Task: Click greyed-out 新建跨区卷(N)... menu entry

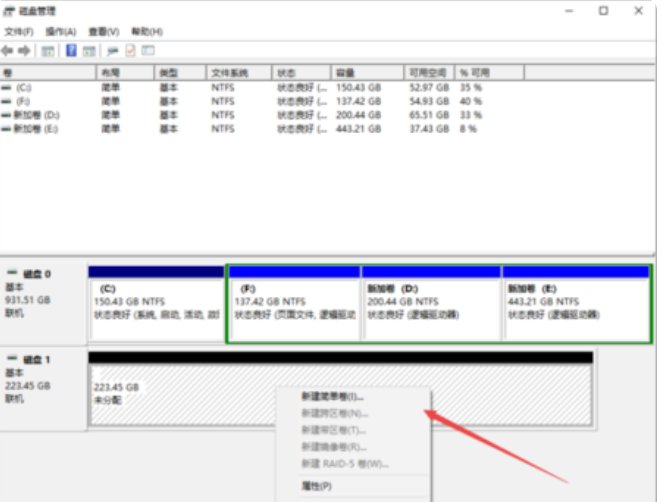Action: [x=334, y=413]
